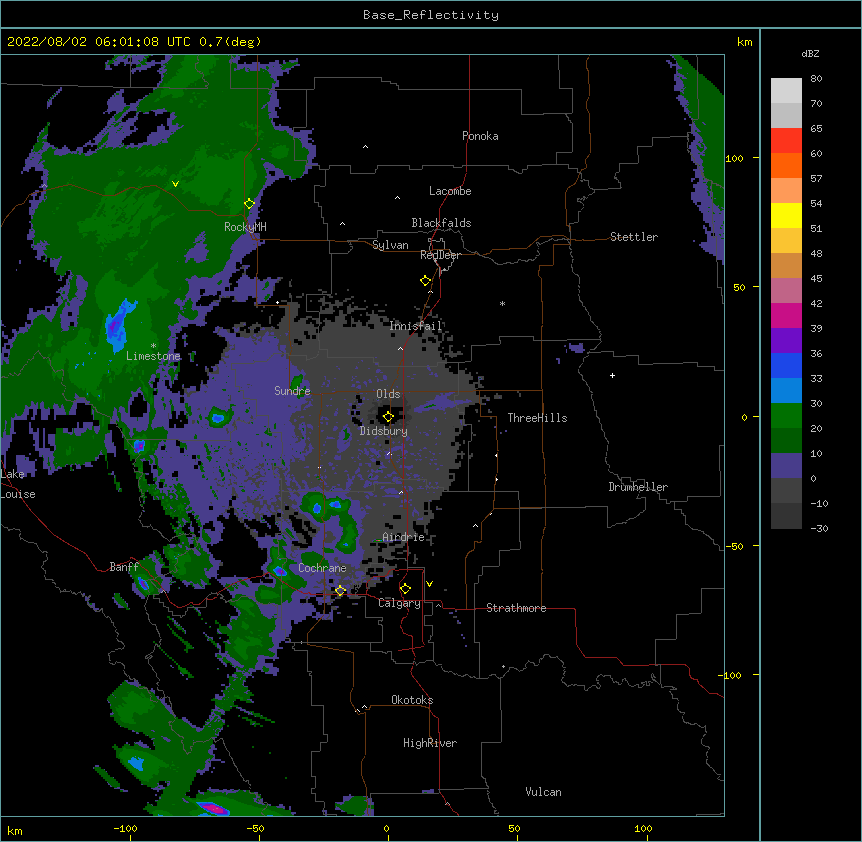The image size is (862, 842).
Task: Click the strong echo cell west of Limestone
Action: pos(117,326)
